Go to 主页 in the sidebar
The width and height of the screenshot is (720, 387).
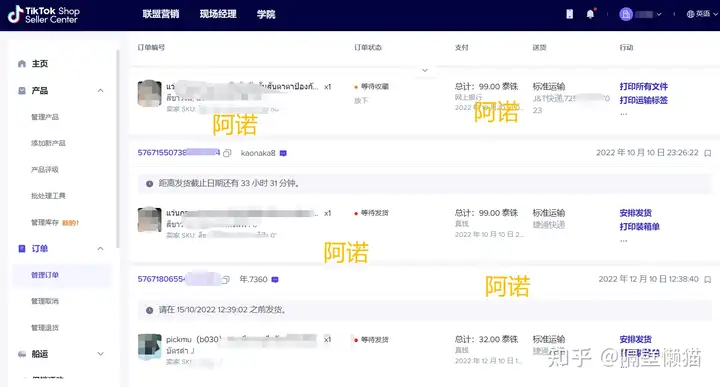tap(39, 64)
